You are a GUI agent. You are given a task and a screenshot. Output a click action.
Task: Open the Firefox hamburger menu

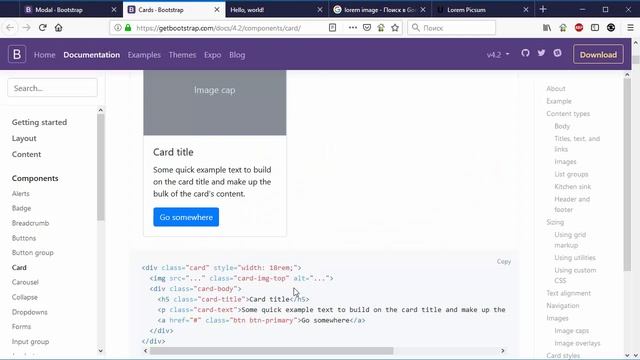point(631,28)
